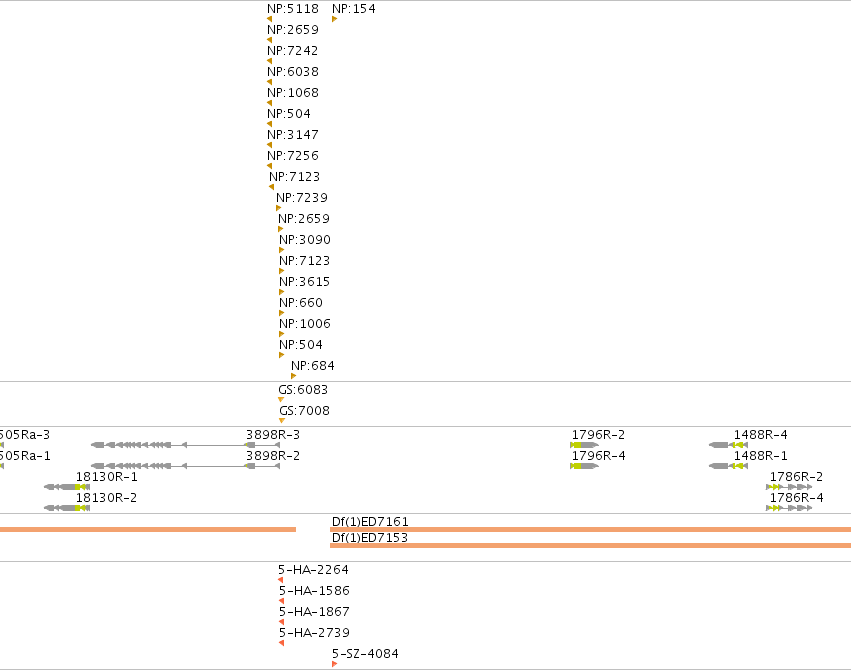Select the NP:7242 insertion arrow glyph
The height and width of the screenshot is (670, 851).
click(270, 61)
